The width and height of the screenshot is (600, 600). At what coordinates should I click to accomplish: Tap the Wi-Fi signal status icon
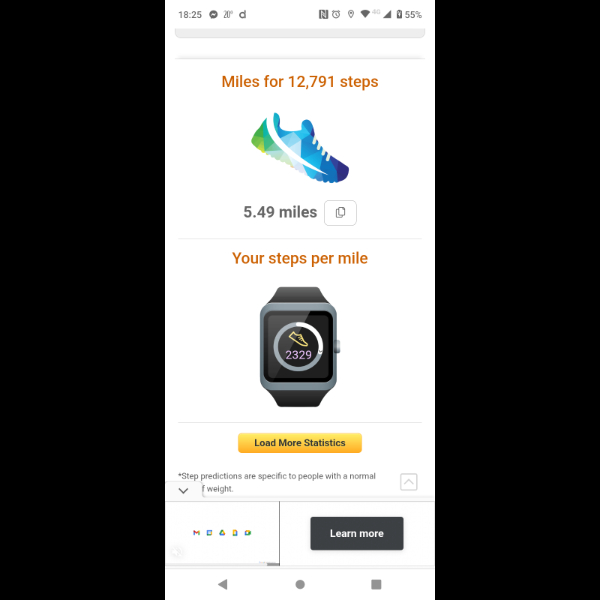(365, 14)
